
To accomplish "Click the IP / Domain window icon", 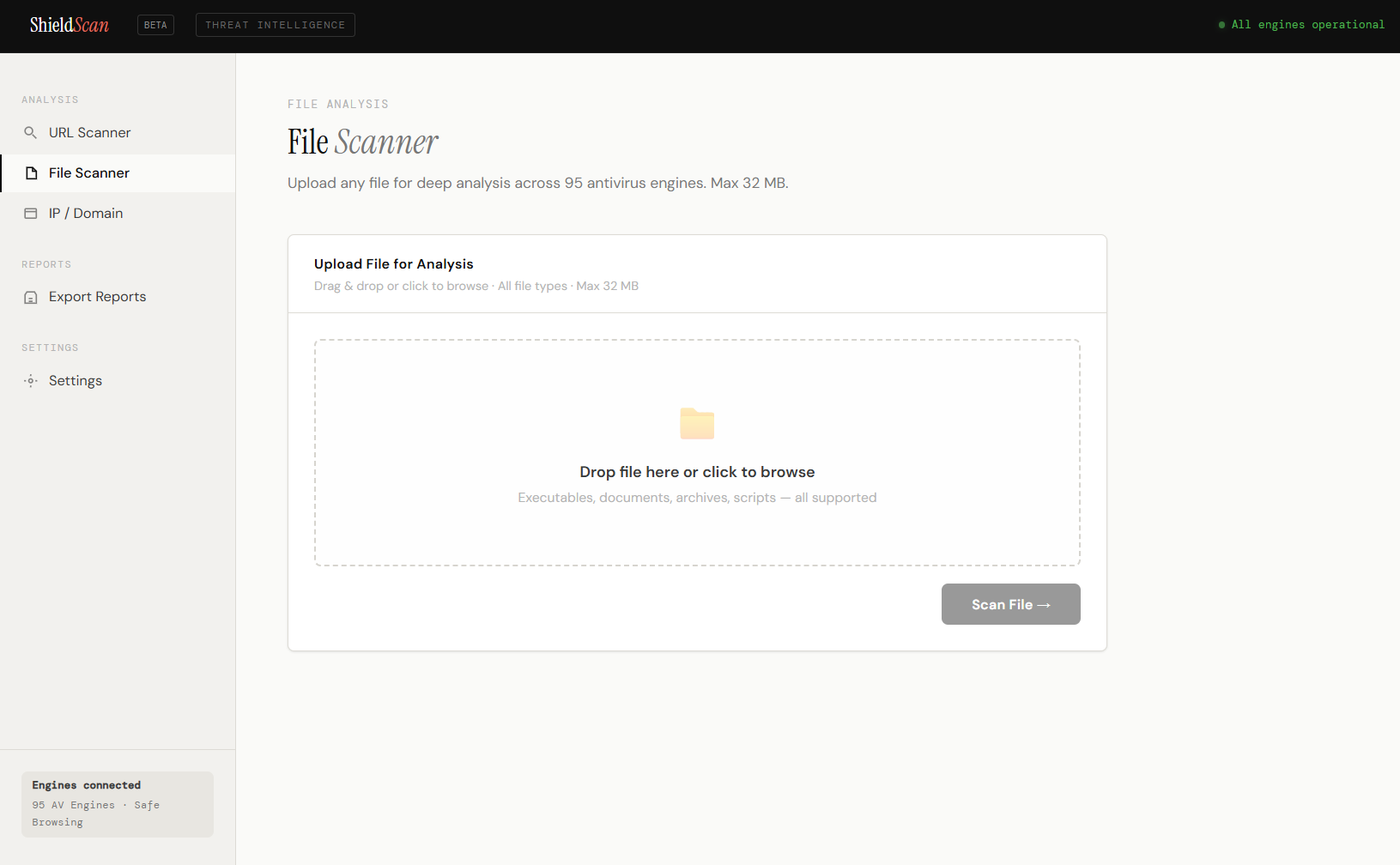I will 31,214.
